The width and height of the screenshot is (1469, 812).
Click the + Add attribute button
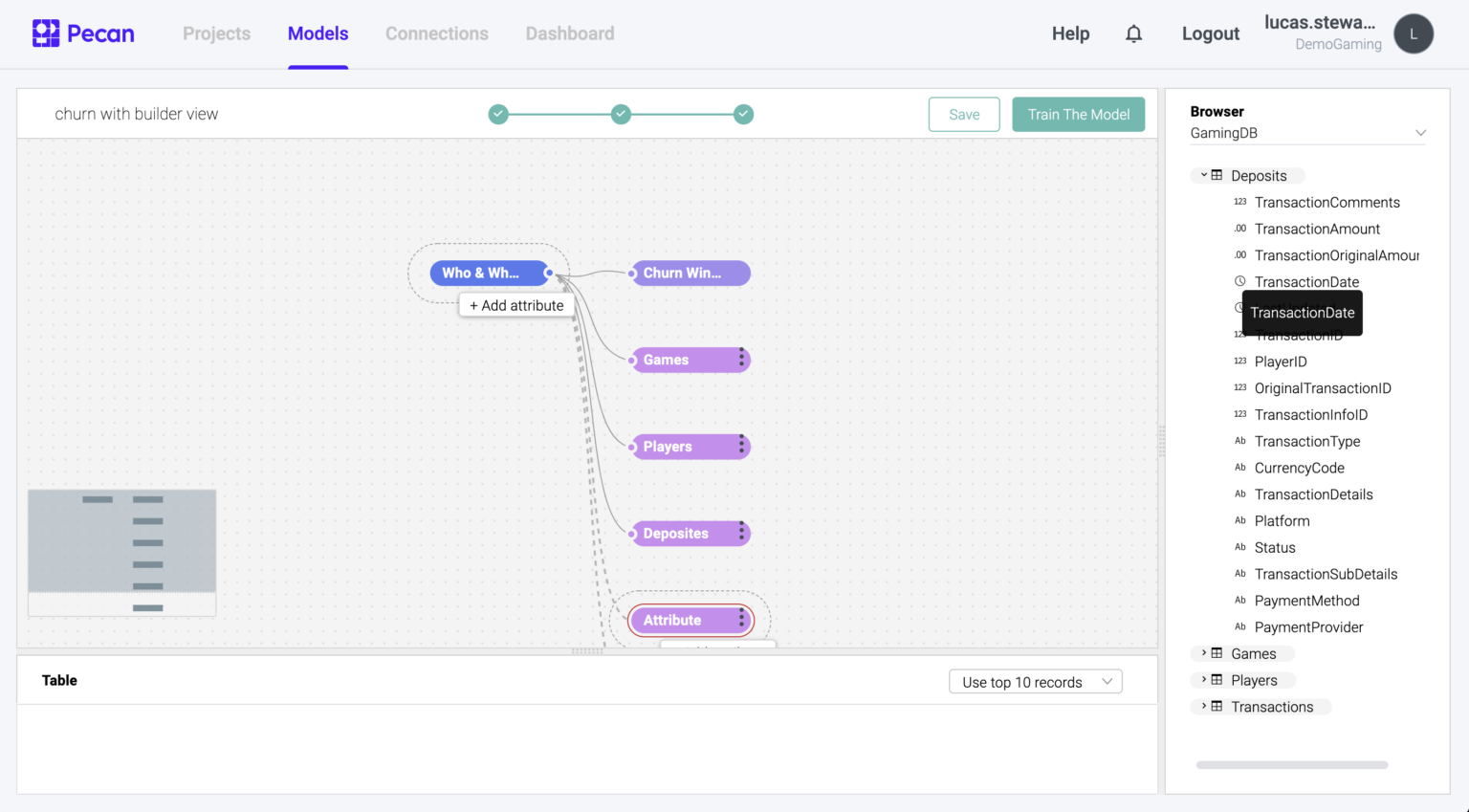click(516, 305)
